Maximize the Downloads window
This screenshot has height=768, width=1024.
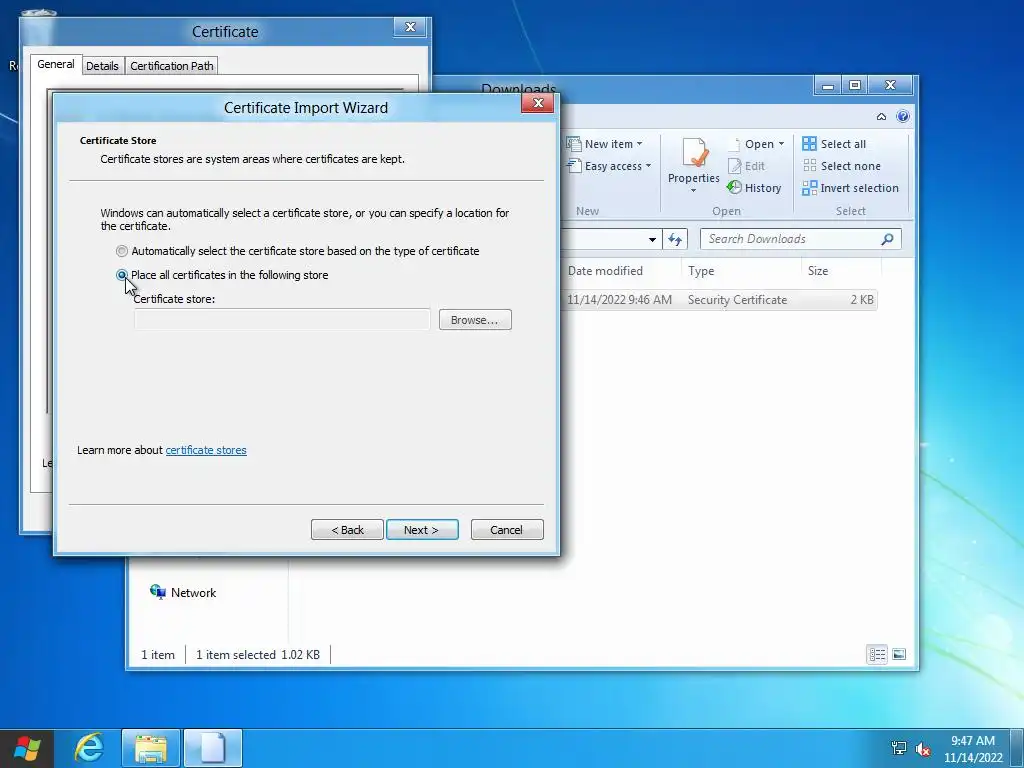click(x=854, y=86)
